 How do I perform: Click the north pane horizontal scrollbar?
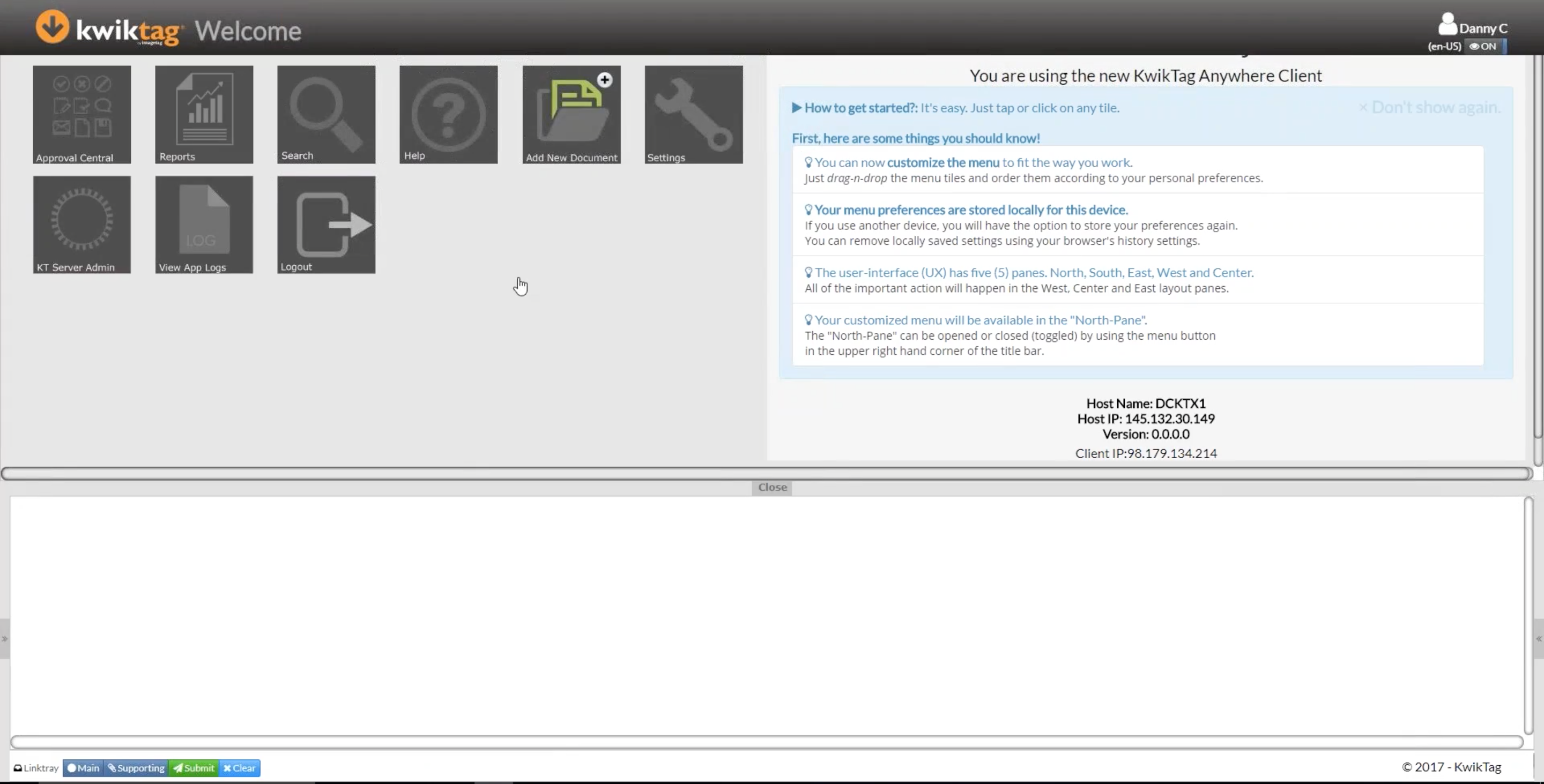click(x=767, y=474)
